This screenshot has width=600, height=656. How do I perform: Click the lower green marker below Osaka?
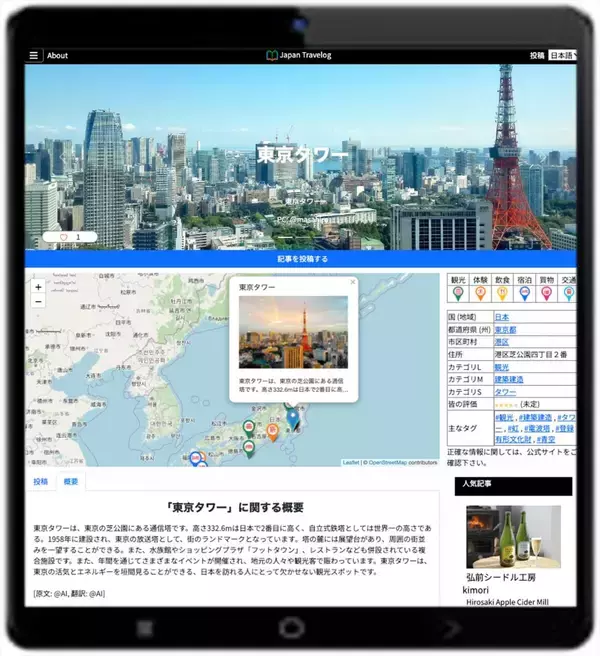pyautogui.click(x=249, y=448)
